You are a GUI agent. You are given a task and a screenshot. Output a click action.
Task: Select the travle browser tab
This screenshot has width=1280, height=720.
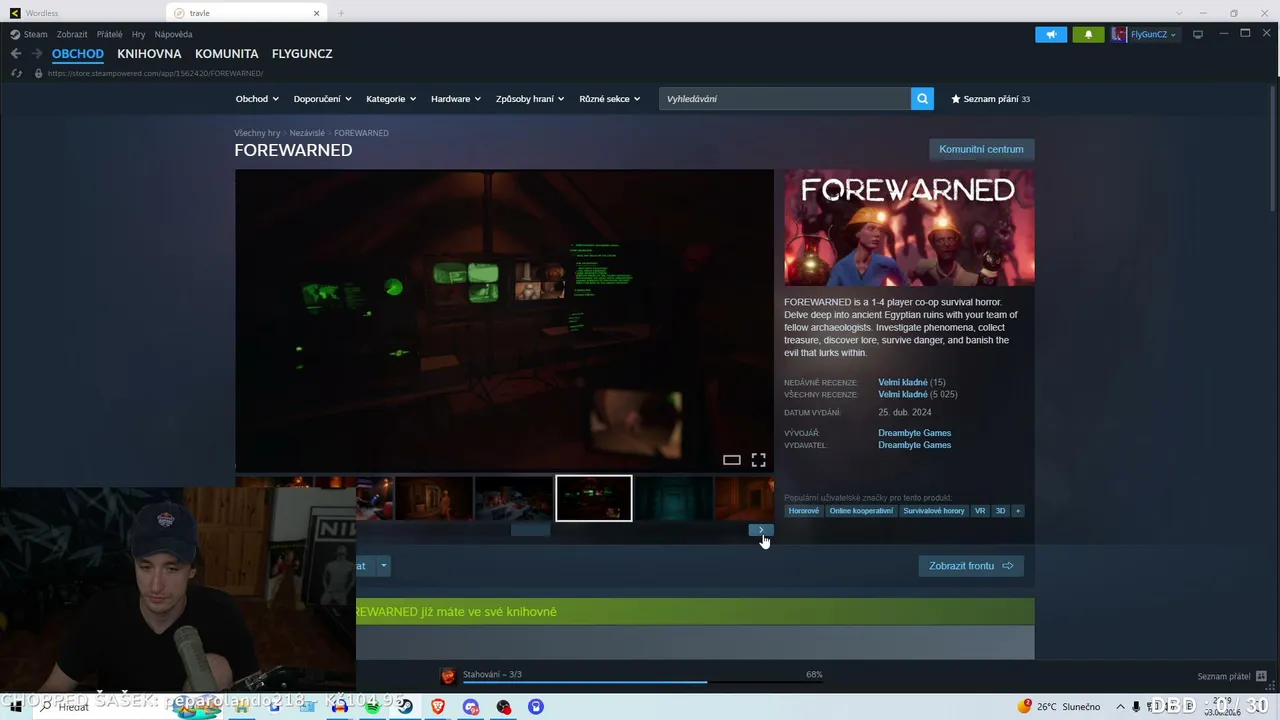(x=247, y=13)
